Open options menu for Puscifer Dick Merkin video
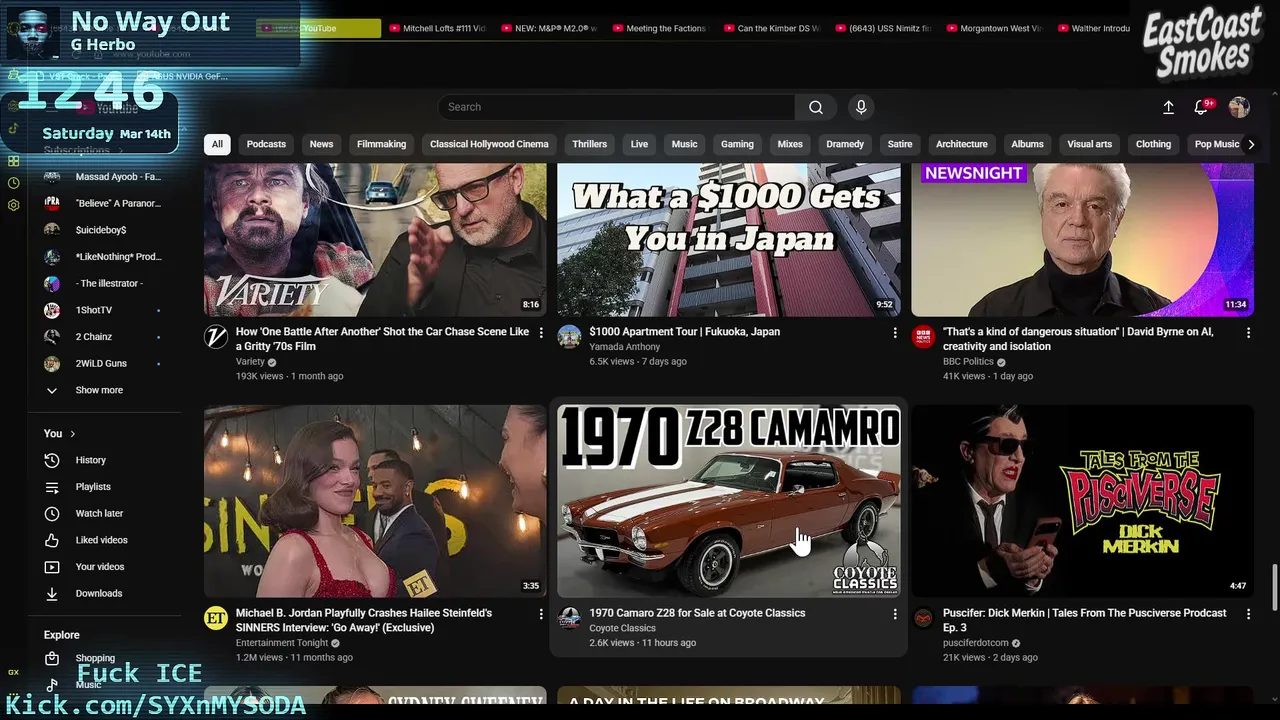The height and width of the screenshot is (720, 1280). pyautogui.click(x=1248, y=614)
